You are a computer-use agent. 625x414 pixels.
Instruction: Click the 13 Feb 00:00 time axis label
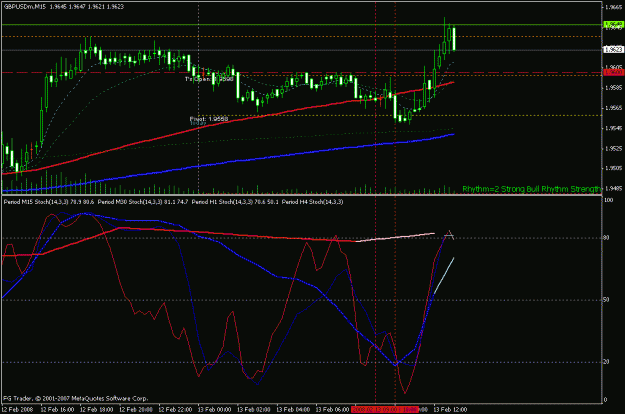click(214, 409)
